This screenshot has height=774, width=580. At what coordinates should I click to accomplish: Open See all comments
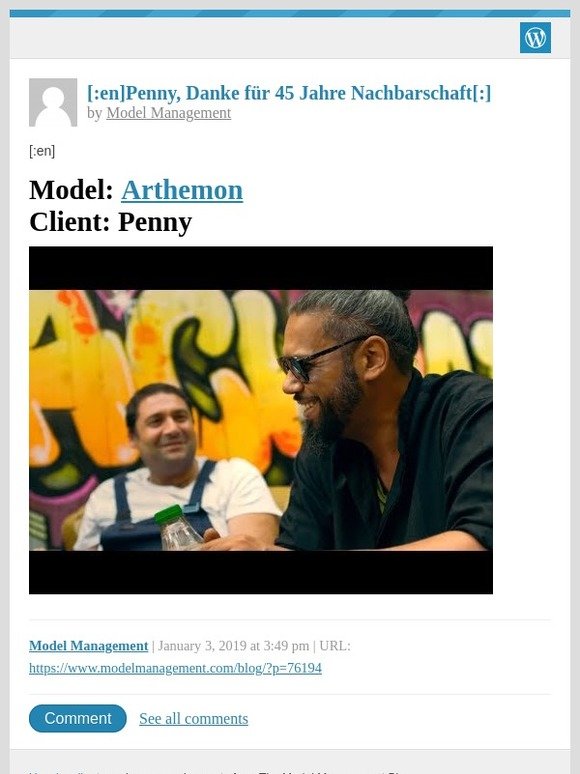click(x=193, y=719)
